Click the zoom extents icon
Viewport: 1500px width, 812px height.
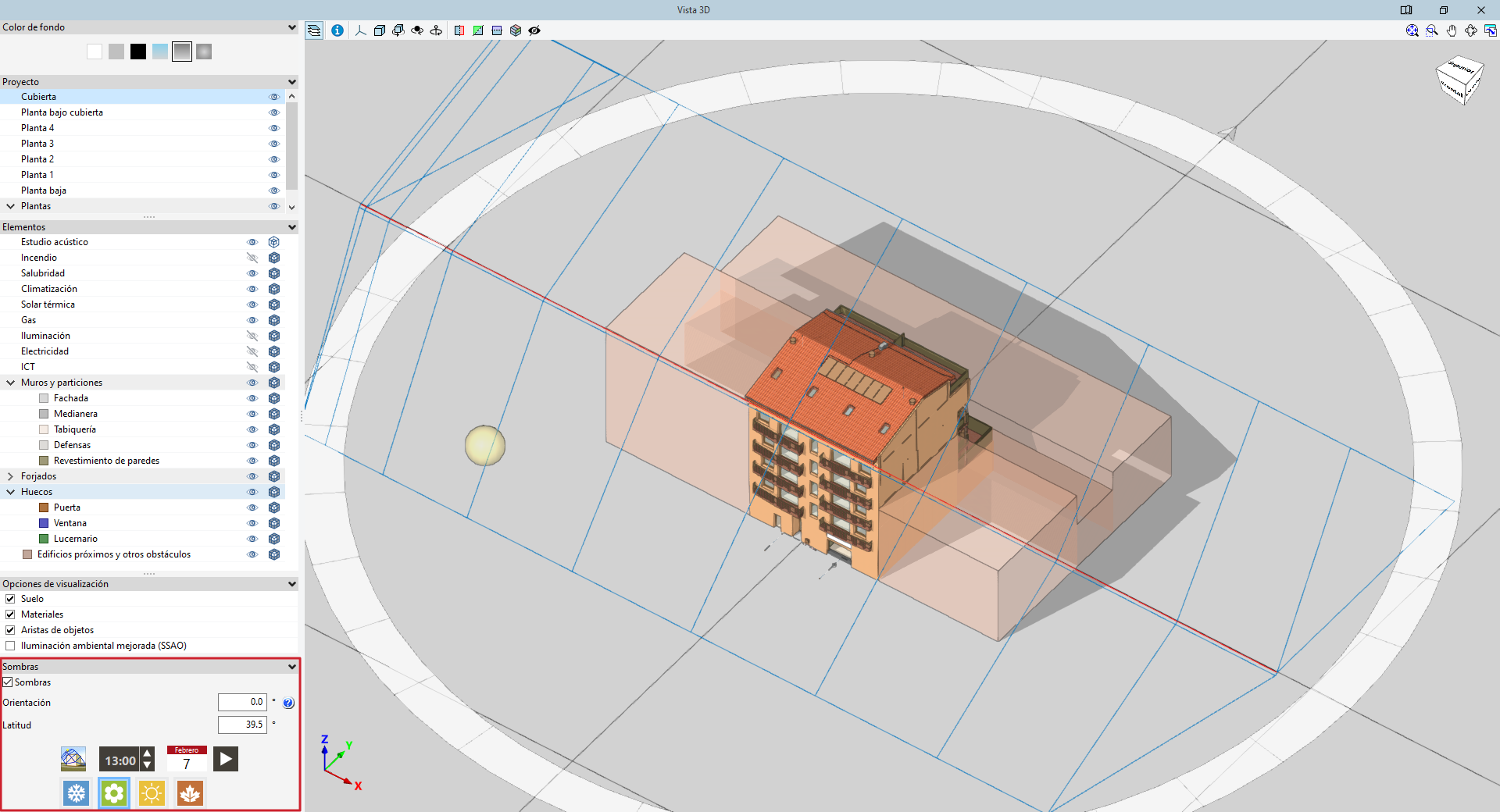1412,30
